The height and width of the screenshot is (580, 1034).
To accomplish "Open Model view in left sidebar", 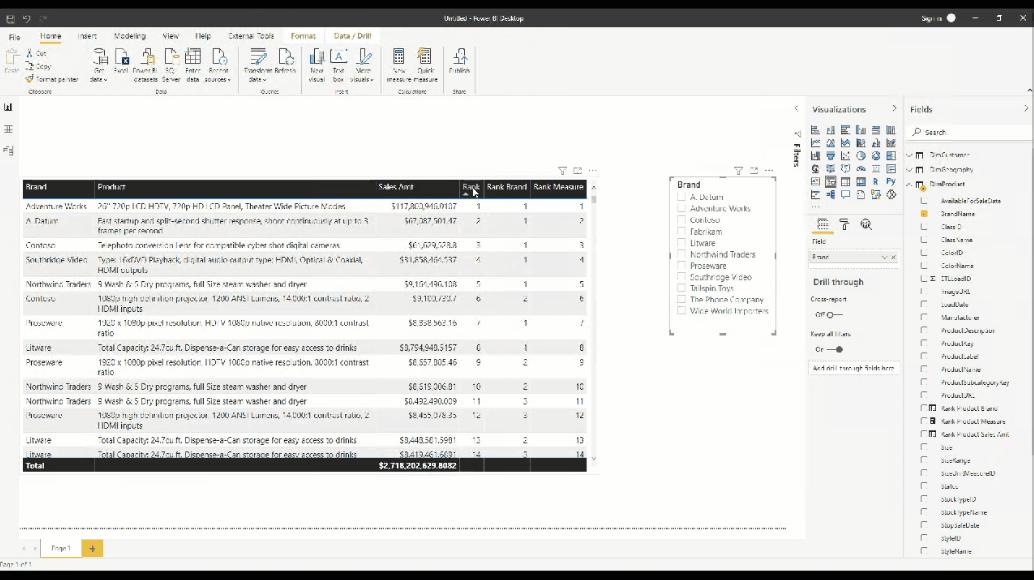I will [9, 151].
